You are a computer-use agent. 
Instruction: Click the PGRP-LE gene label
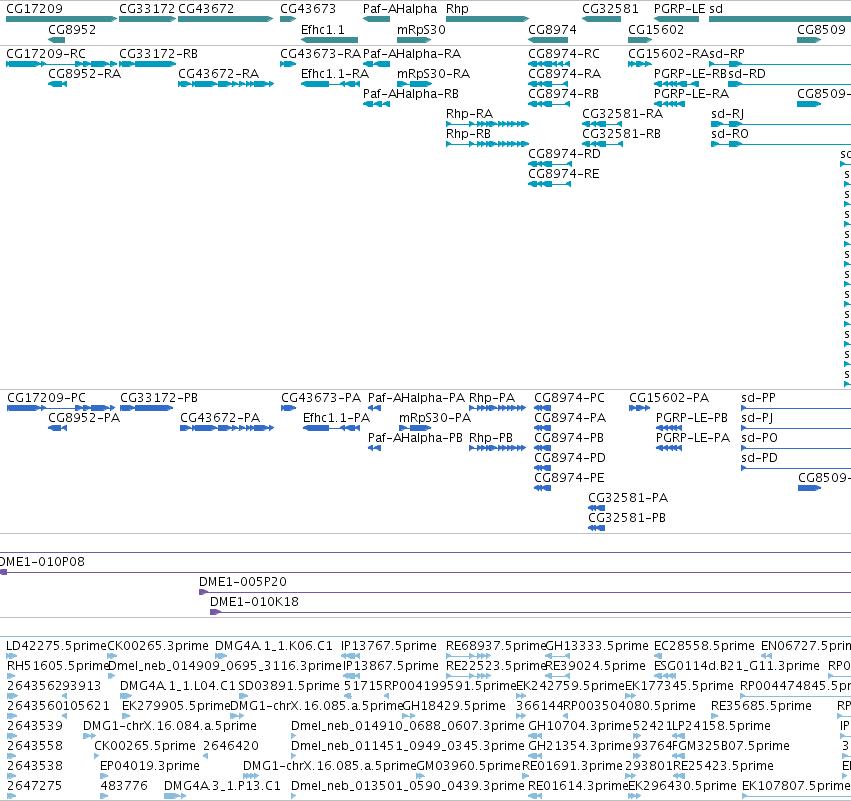coord(679,9)
